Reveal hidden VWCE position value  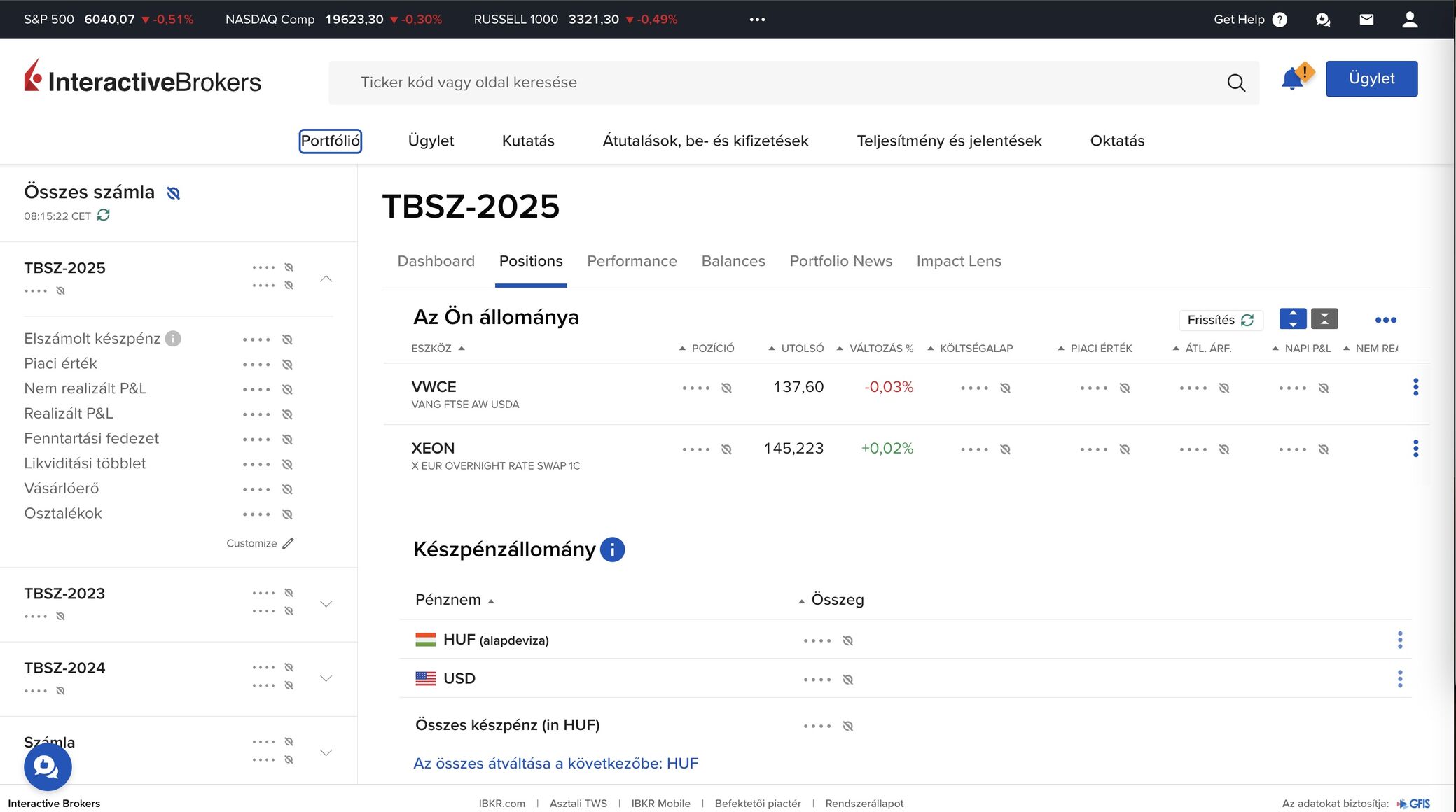(x=726, y=388)
